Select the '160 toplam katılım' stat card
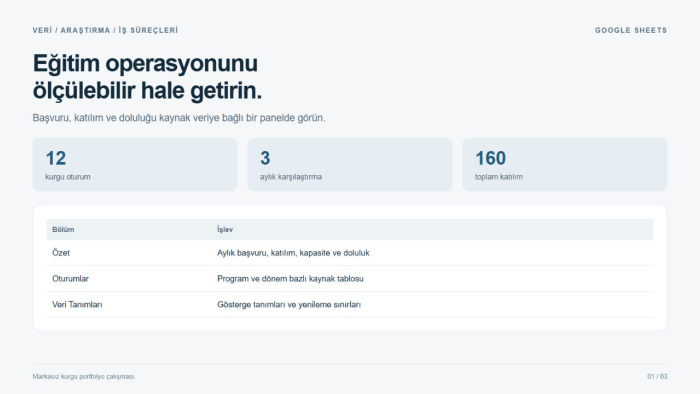 565,165
